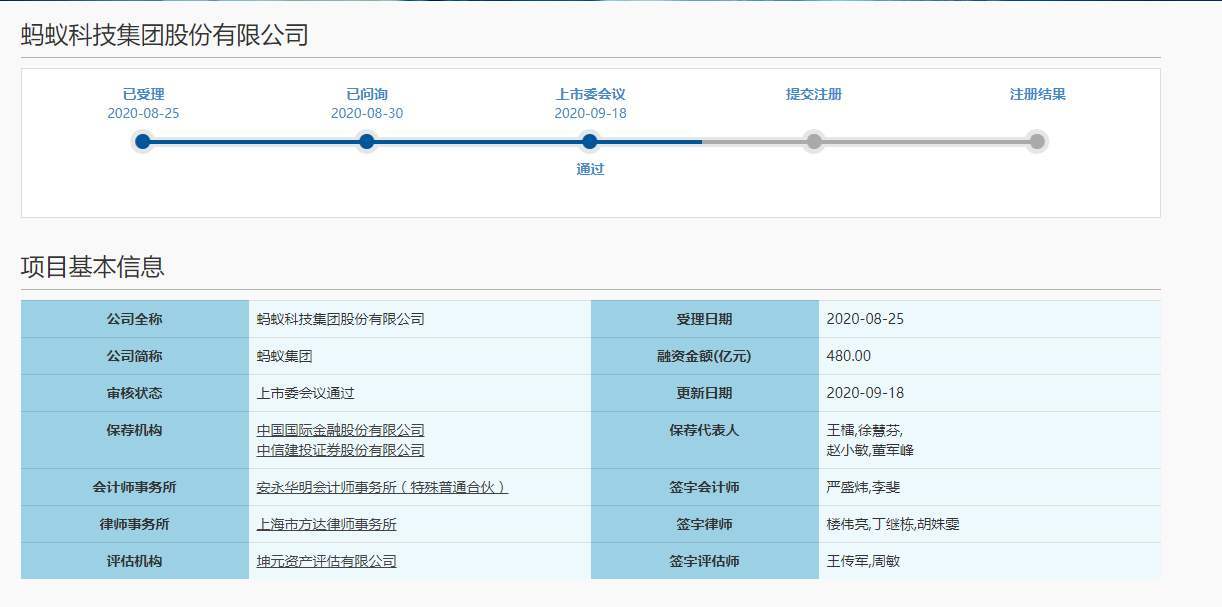
Task: Select the 提交注册 stage marker
Action: tap(812, 141)
